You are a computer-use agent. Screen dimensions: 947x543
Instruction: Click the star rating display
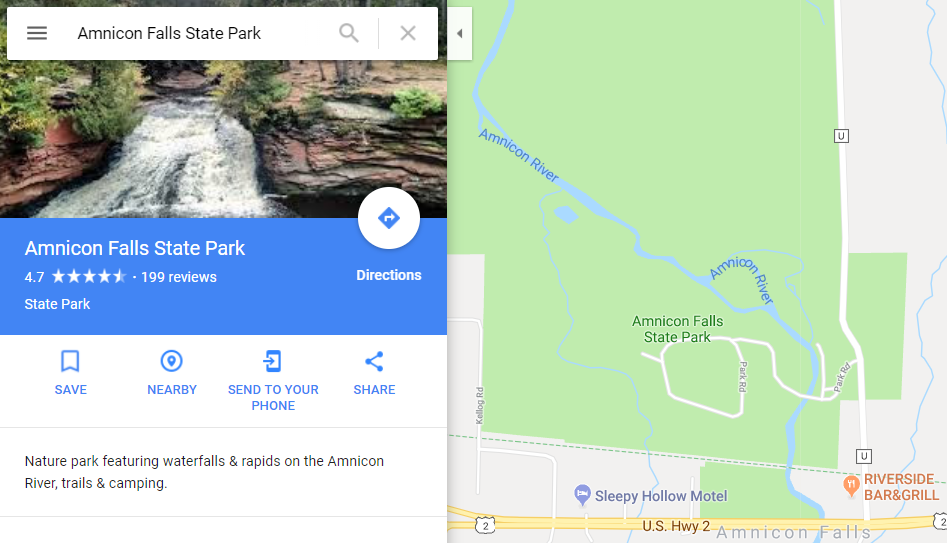pos(89,277)
